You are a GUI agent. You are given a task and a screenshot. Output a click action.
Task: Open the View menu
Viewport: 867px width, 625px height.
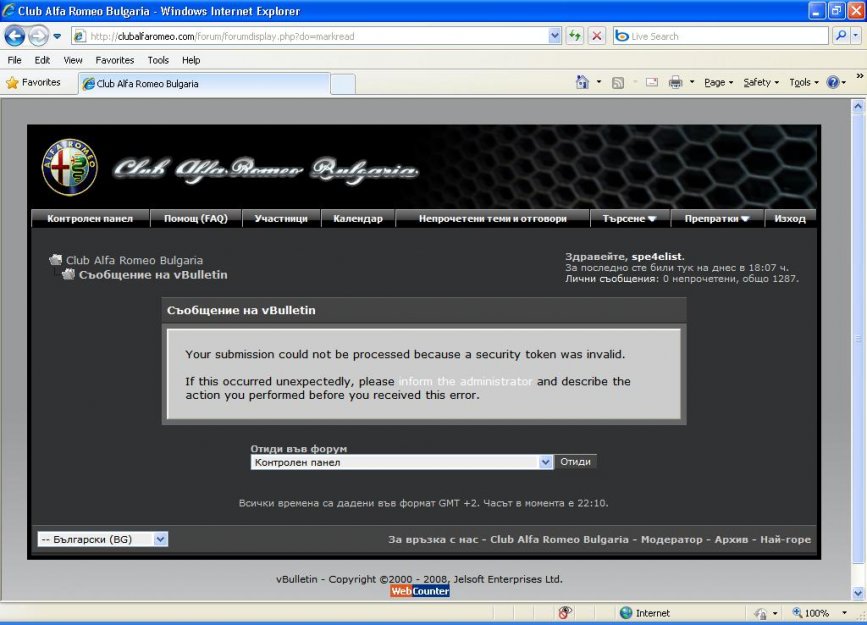[73, 60]
